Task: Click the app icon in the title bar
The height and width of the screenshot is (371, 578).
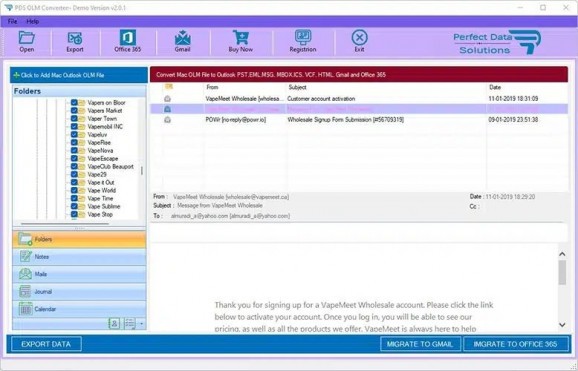Action: pyautogui.click(x=8, y=7)
